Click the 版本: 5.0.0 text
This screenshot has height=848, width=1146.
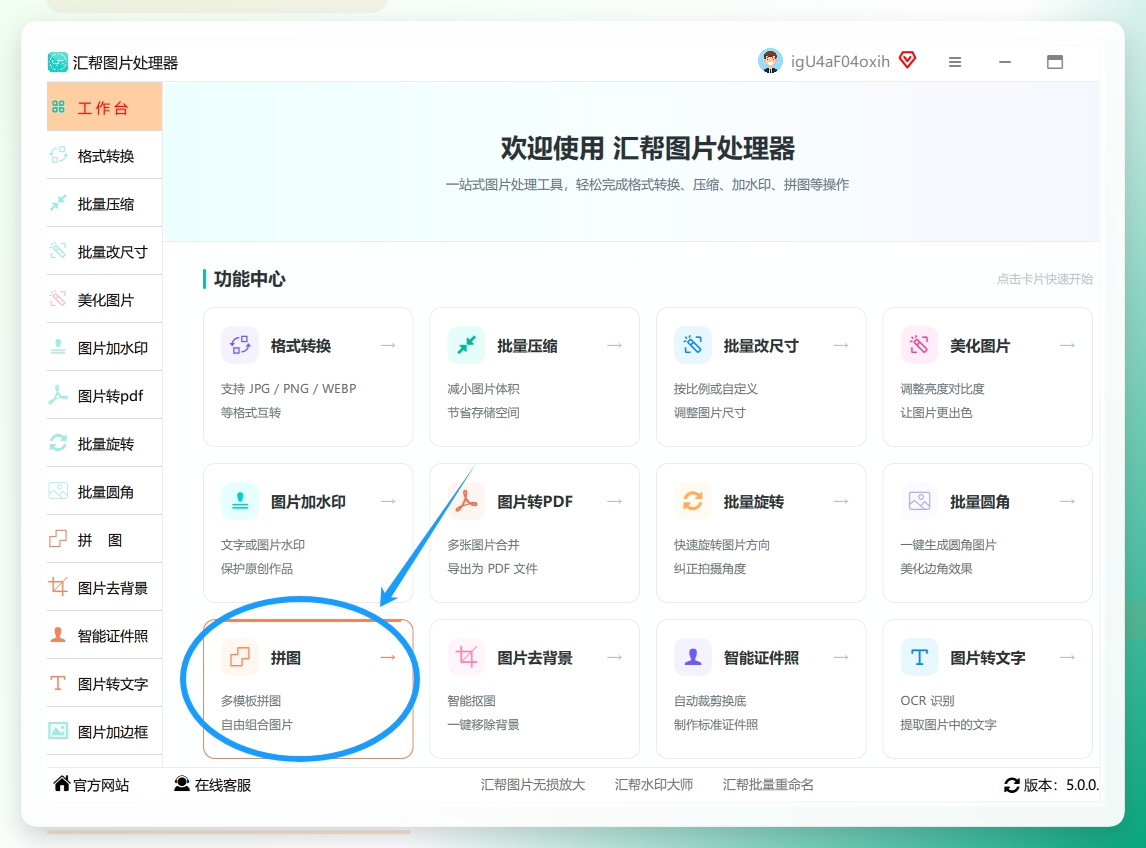coord(1061,785)
